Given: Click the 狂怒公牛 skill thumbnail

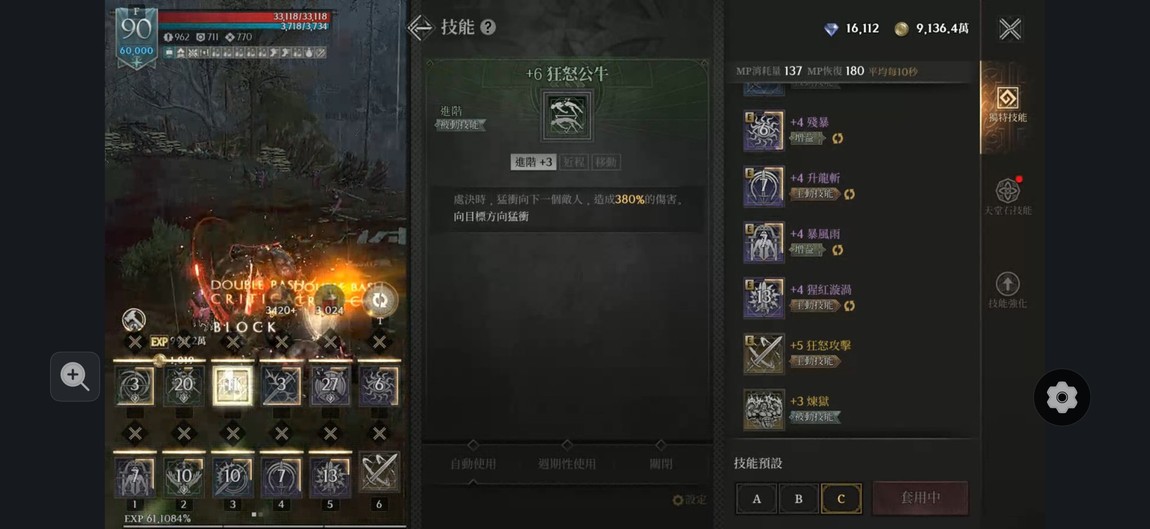Looking at the screenshot, I should tap(568, 115).
